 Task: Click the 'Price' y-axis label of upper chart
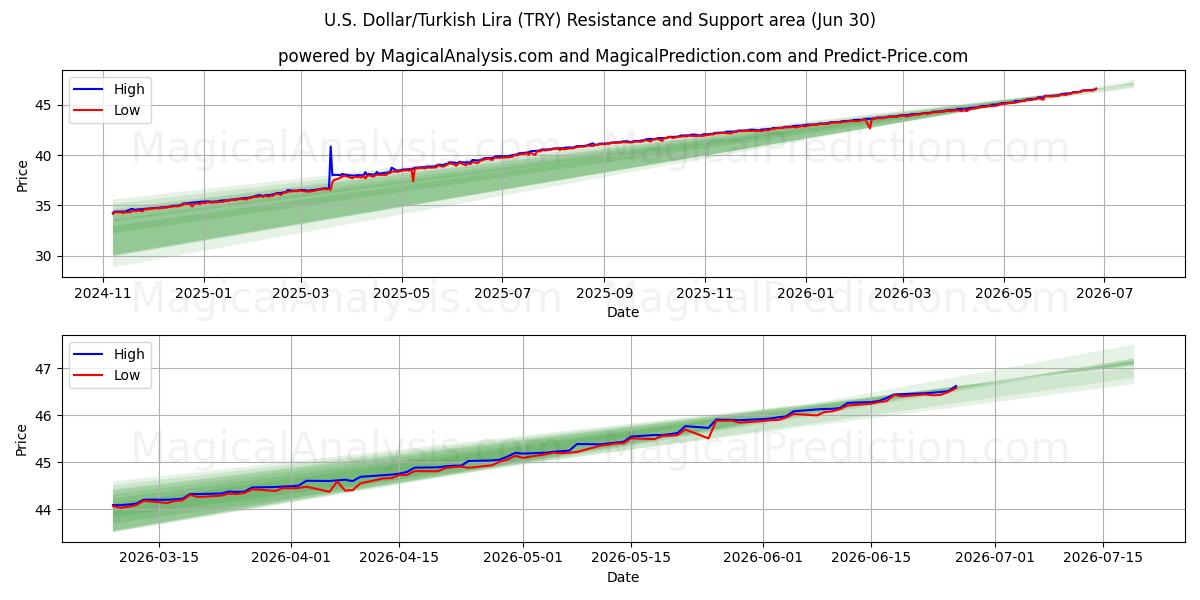point(22,174)
